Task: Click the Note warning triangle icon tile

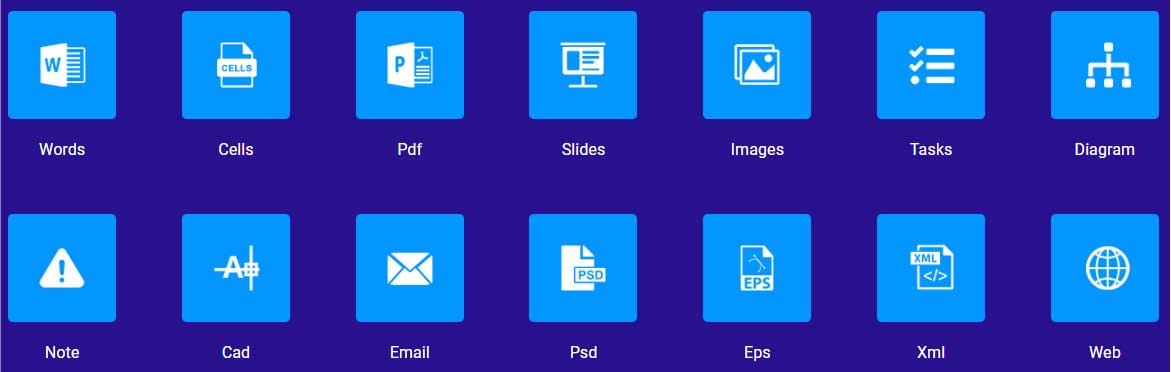Action: pos(62,268)
